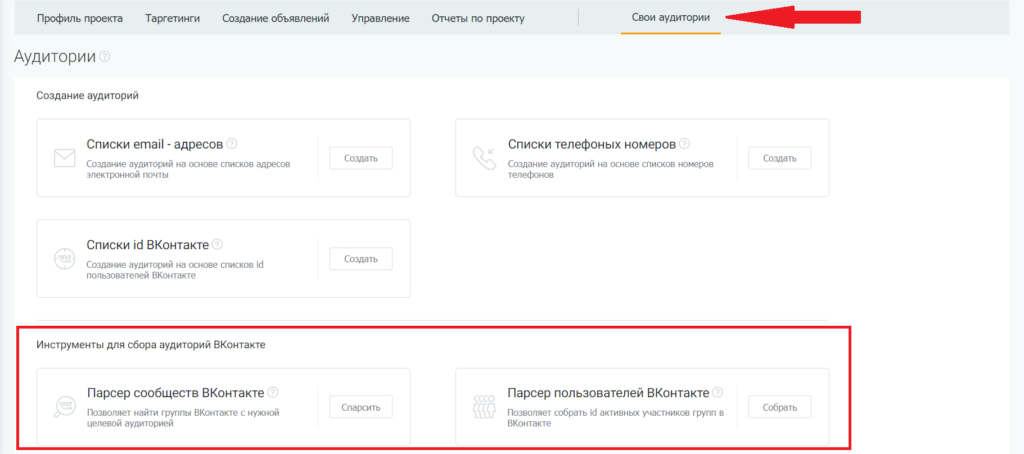Open help icon beside Парсер пользователей ВКонтакте
Image resolution: width=1024 pixels, height=454 pixels.
click(718, 393)
